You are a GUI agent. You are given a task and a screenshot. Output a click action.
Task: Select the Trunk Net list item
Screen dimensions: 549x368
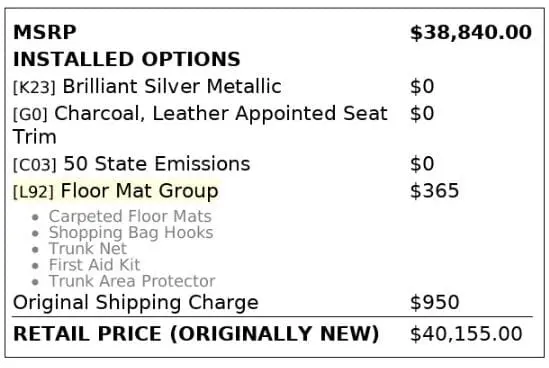(88, 249)
